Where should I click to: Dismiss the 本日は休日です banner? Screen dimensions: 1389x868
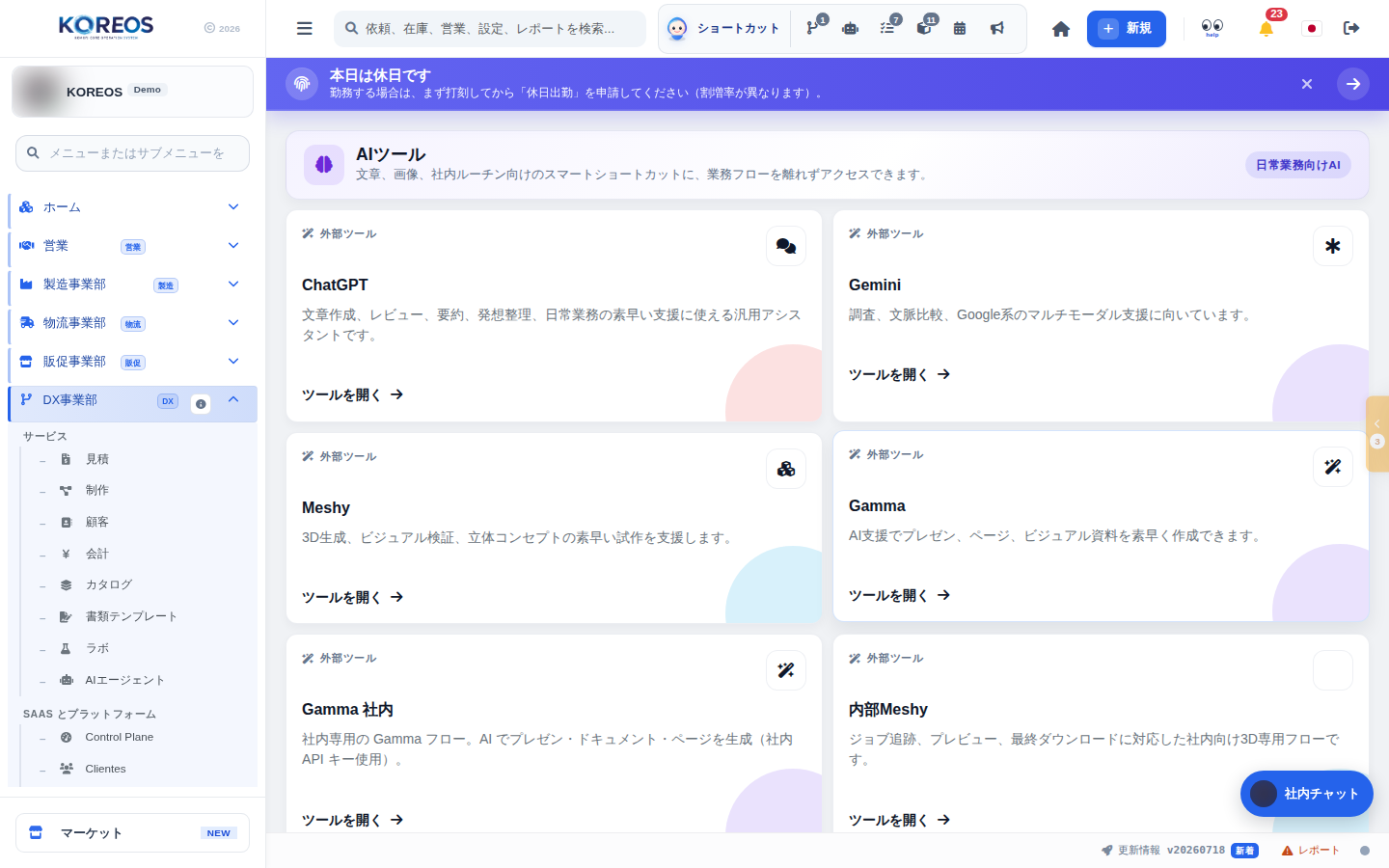pos(1307,84)
